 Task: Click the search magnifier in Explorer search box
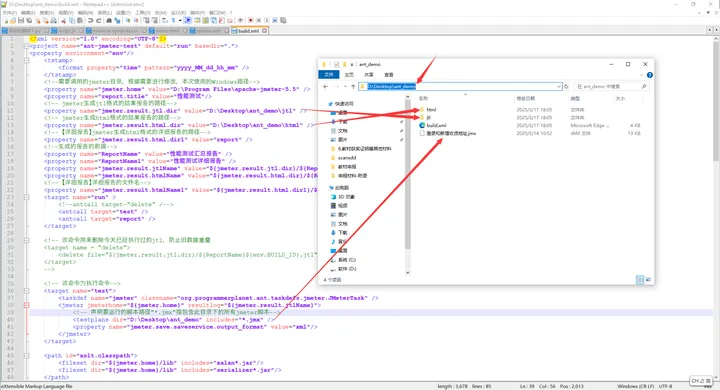point(644,86)
